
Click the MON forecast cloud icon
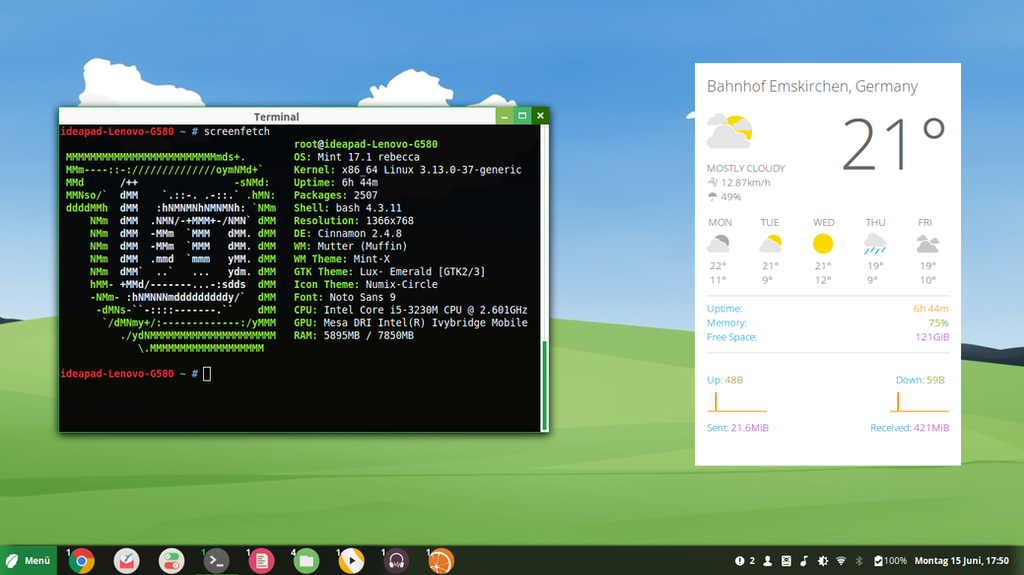pyautogui.click(x=718, y=244)
